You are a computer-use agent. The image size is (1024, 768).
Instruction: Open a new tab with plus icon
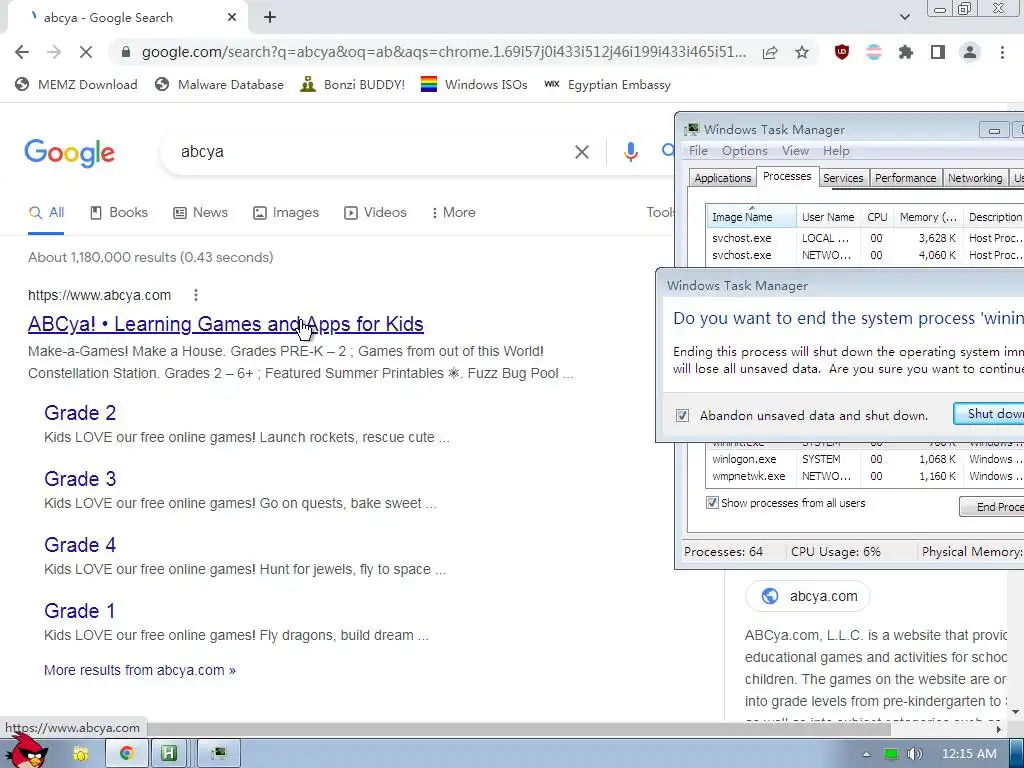point(270,18)
